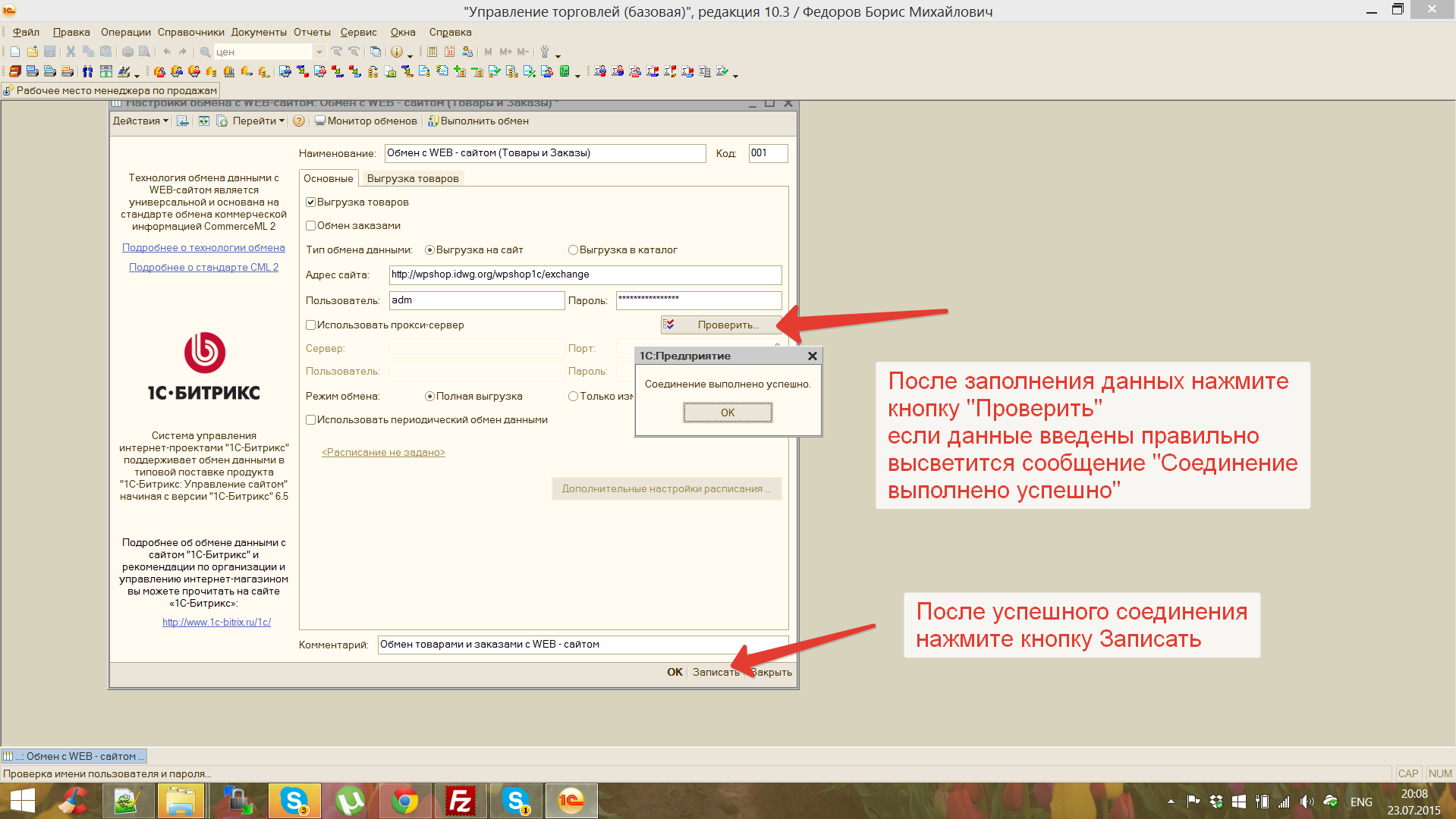Image resolution: width=1456 pixels, height=819 pixels.
Task: Click the copy-with-plus icon in dialog toolbar
Action: pyautogui.click(x=222, y=121)
